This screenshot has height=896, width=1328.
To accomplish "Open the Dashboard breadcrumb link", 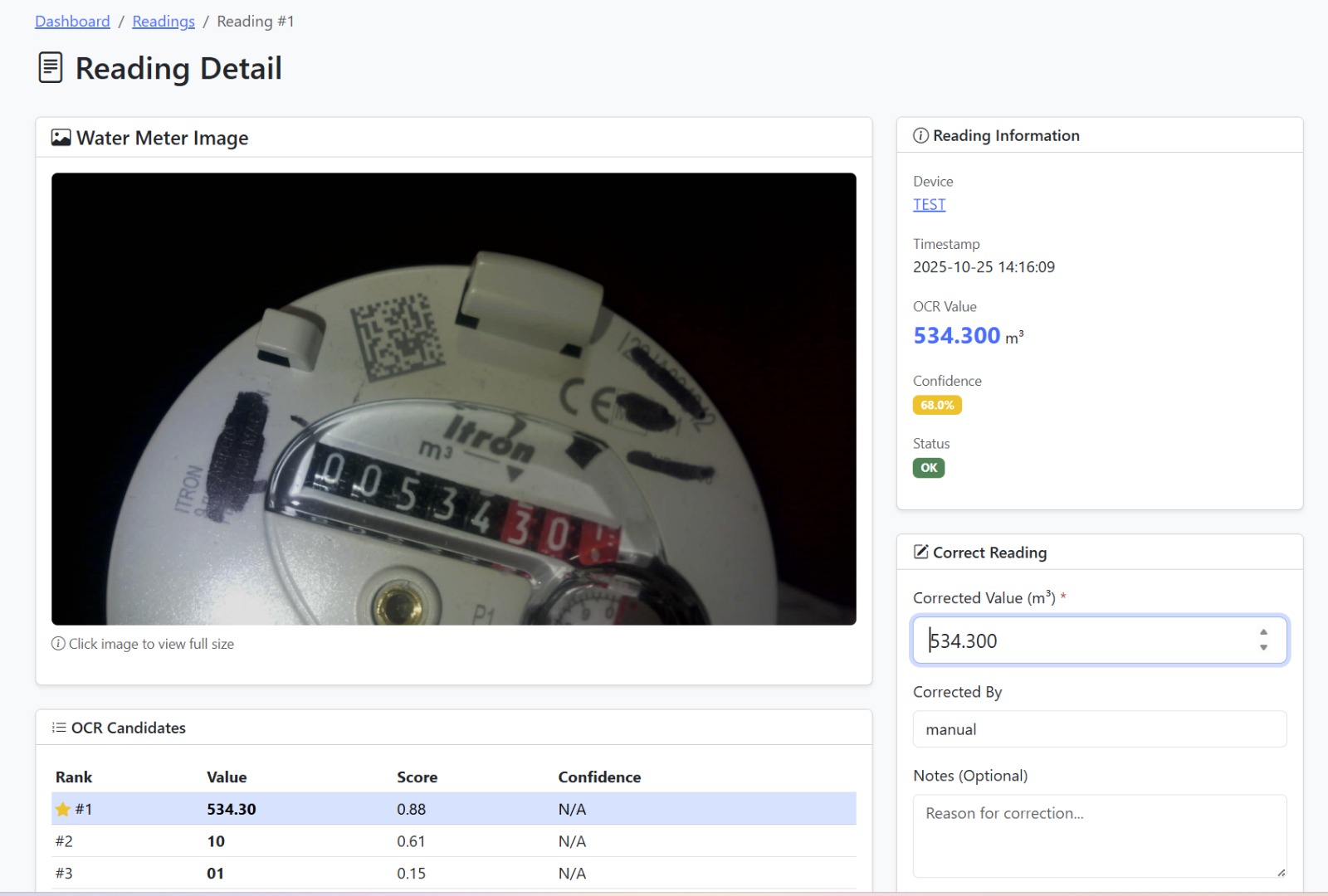I will pos(72,22).
